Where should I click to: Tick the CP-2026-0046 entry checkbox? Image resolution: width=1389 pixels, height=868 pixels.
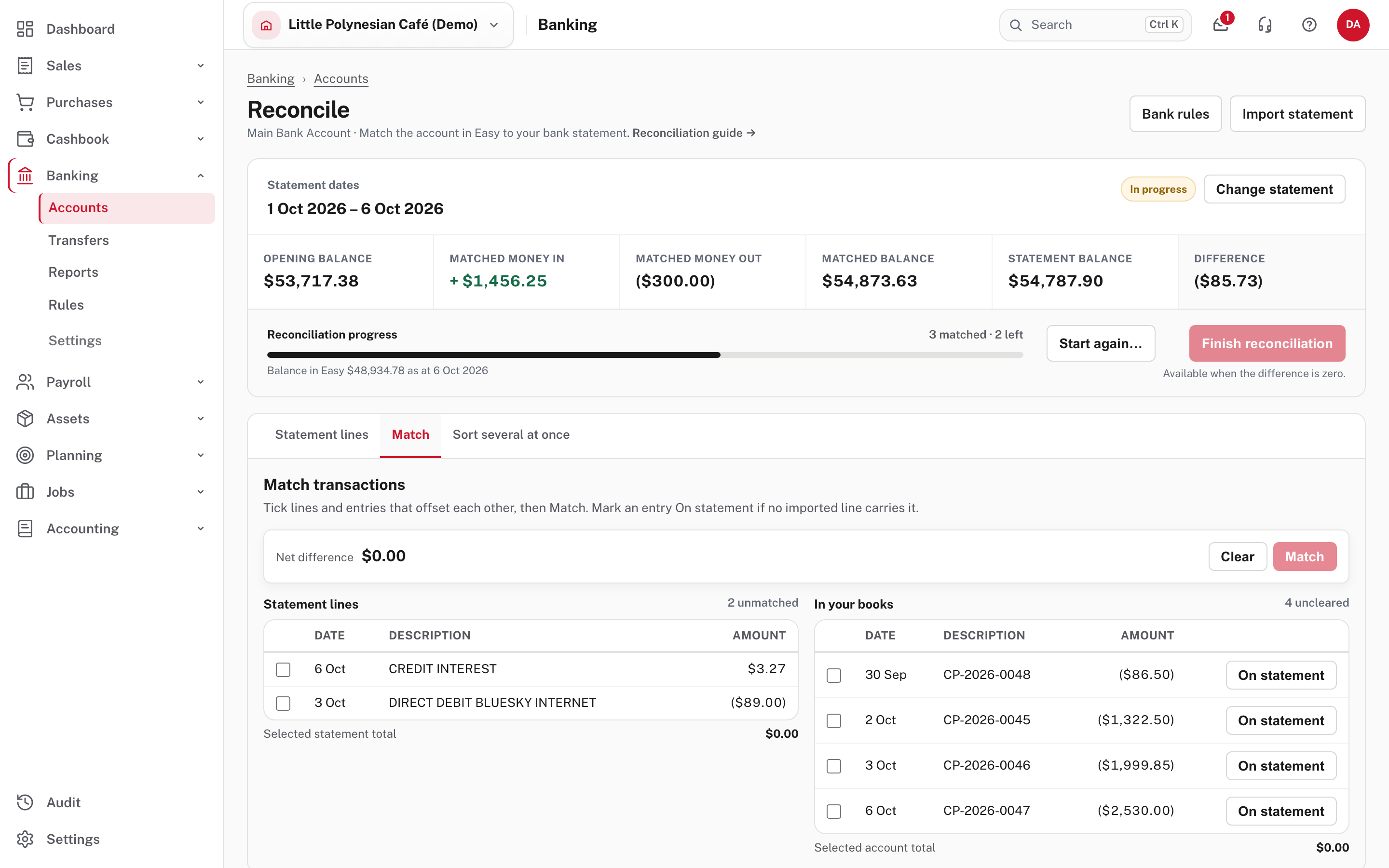(x=834, y=766)
